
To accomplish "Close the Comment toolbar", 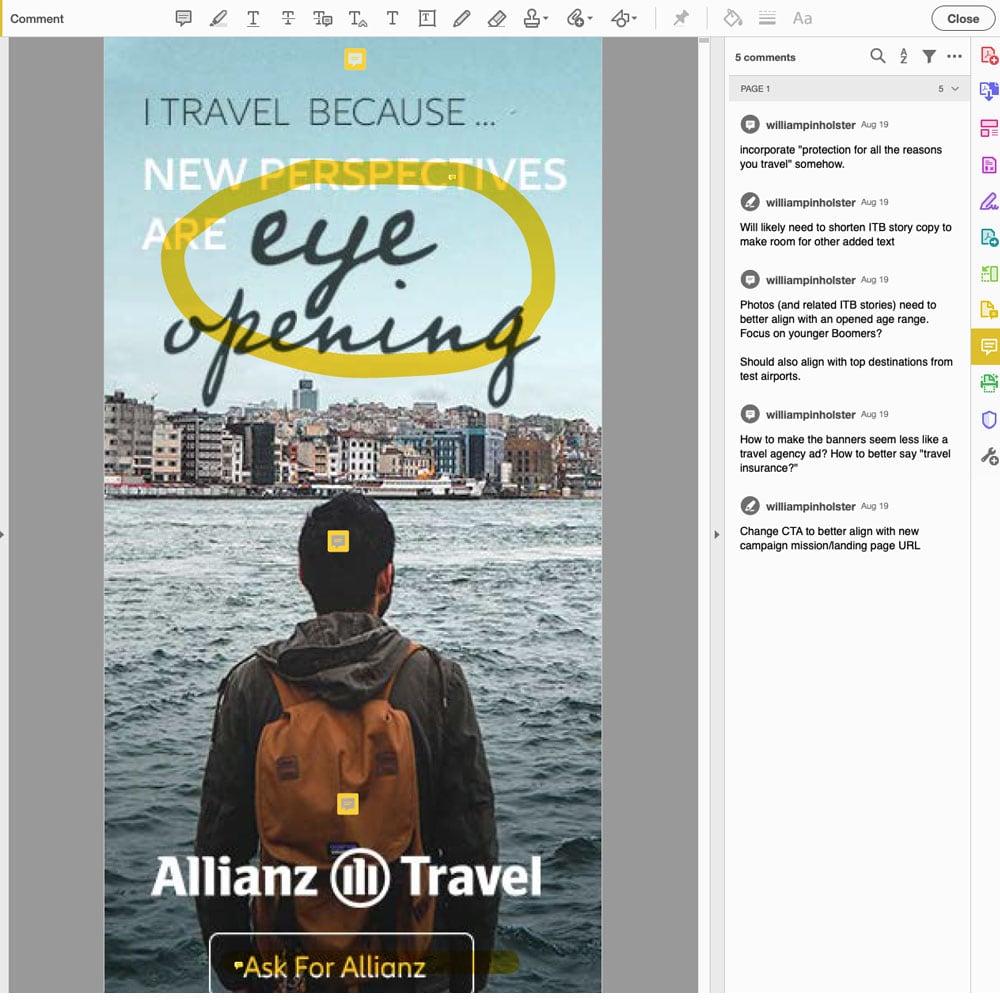I will [x=962, y=18].
